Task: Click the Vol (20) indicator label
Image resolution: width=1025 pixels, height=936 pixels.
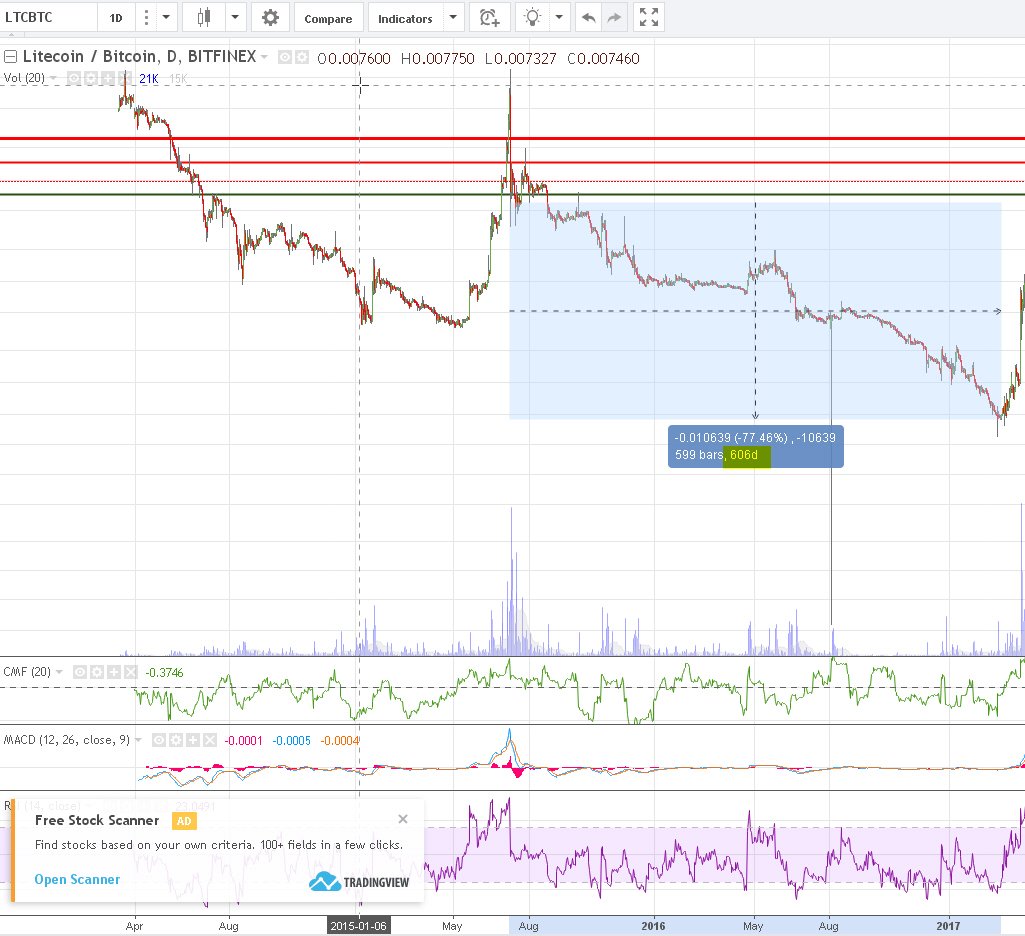Action: pos(24,78)
